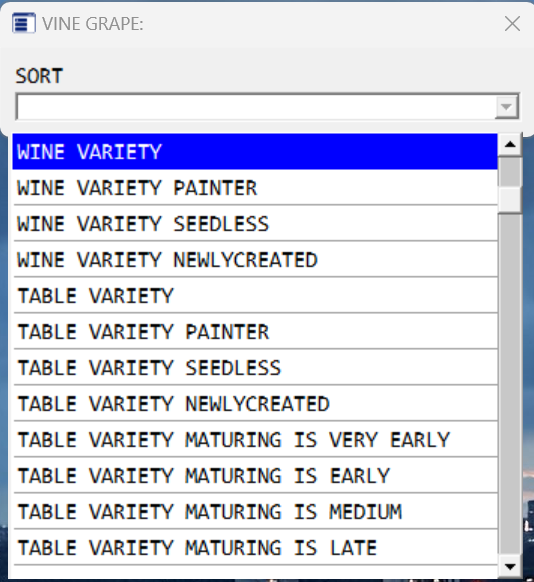Choose TABLE VARIETY PAINTER entry

(255, 332)
